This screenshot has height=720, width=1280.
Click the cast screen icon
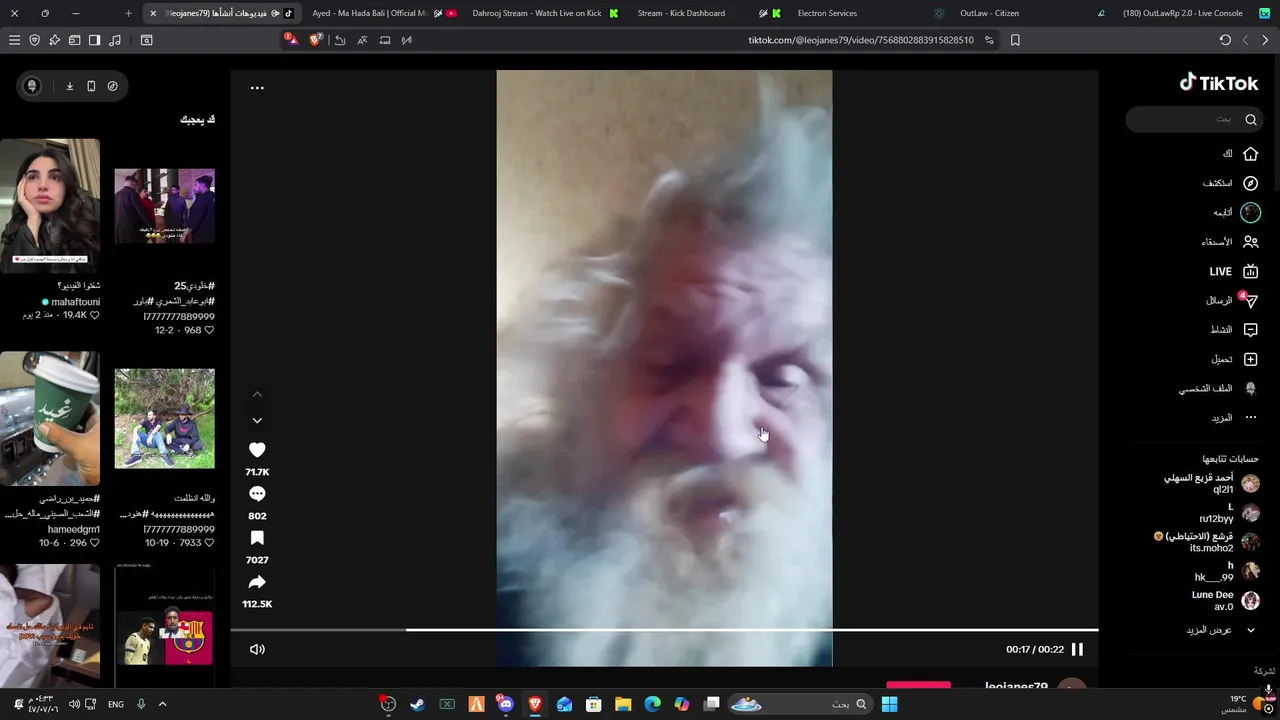click(385, 40)
